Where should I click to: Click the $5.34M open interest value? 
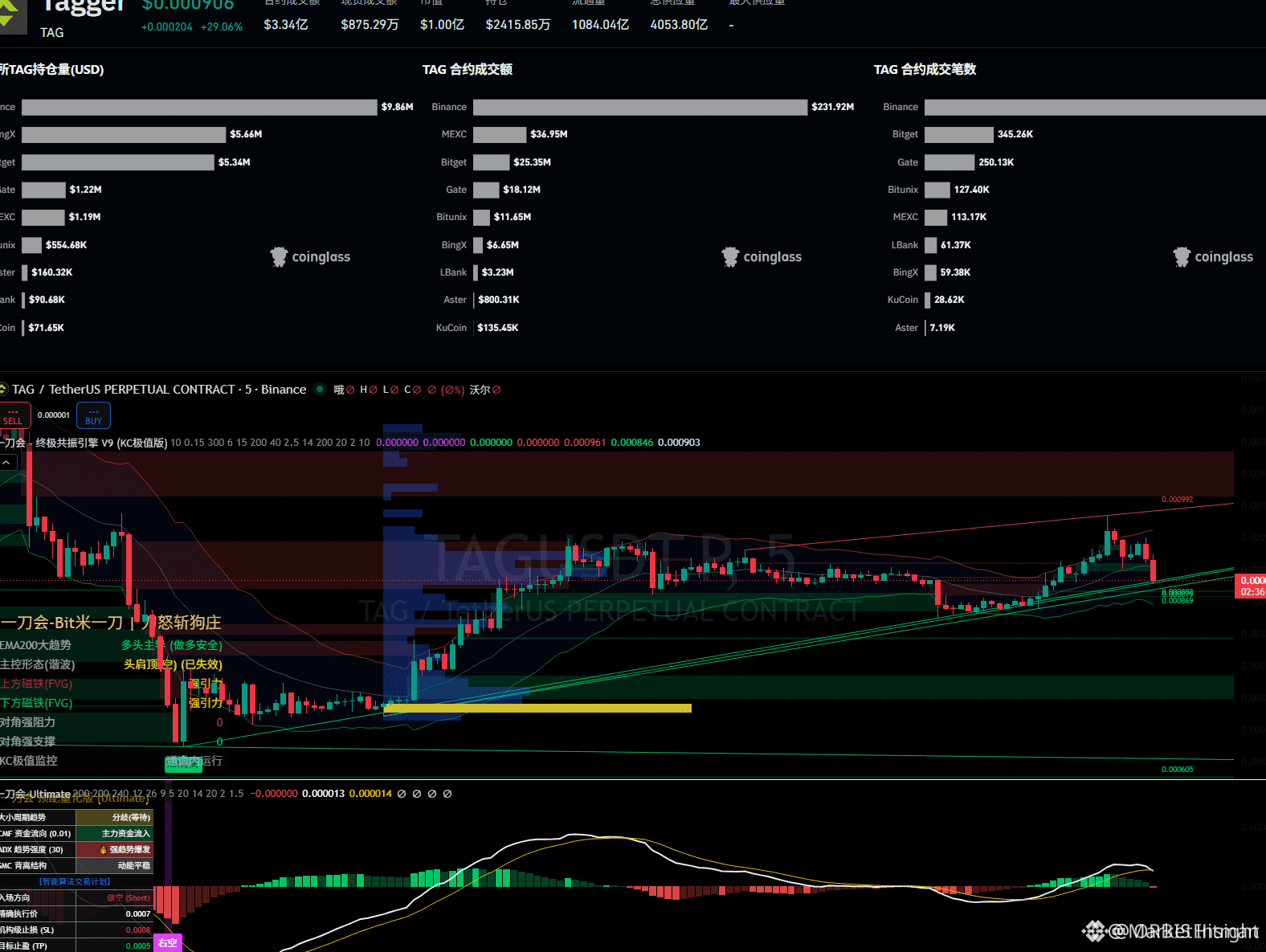pos(235,162)
